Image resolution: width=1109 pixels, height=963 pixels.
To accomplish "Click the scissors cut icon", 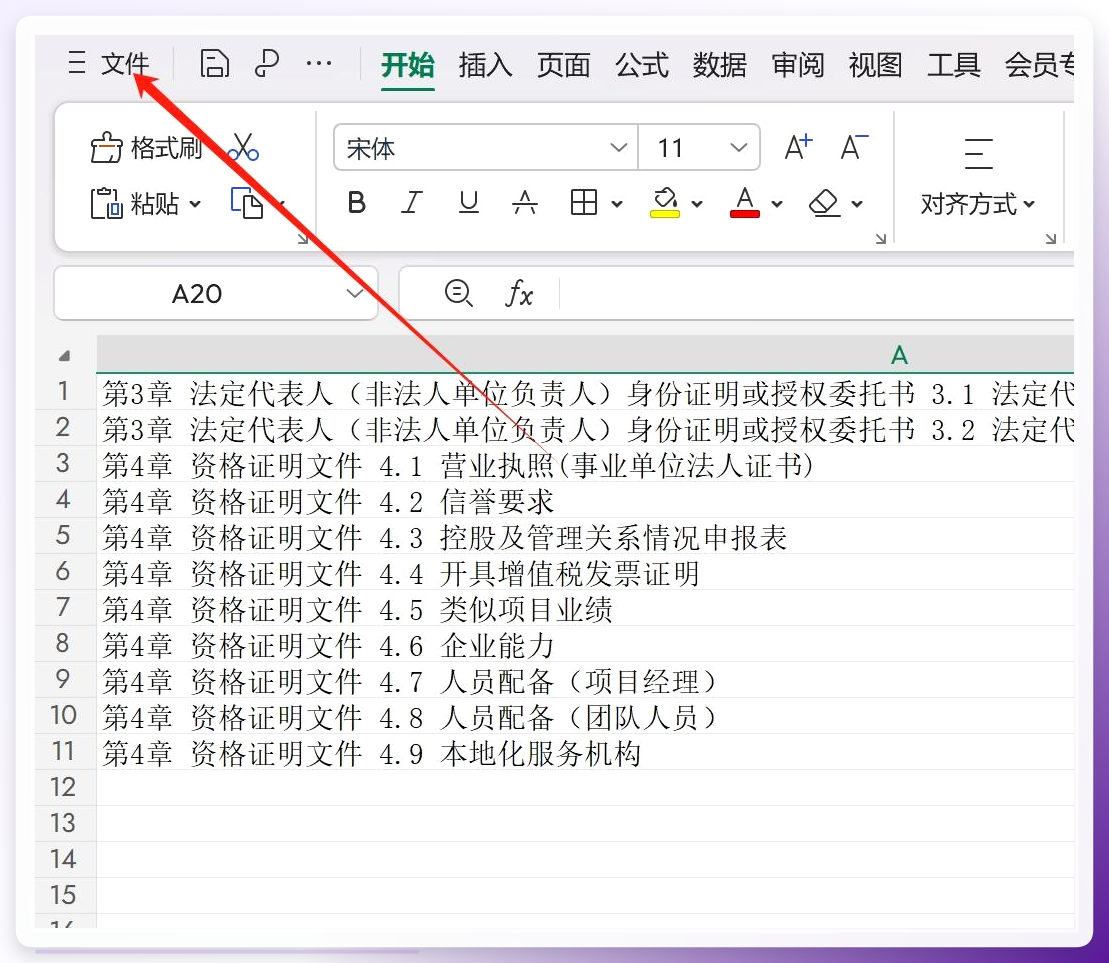I will pyautogui.click(x=243, y=148).
